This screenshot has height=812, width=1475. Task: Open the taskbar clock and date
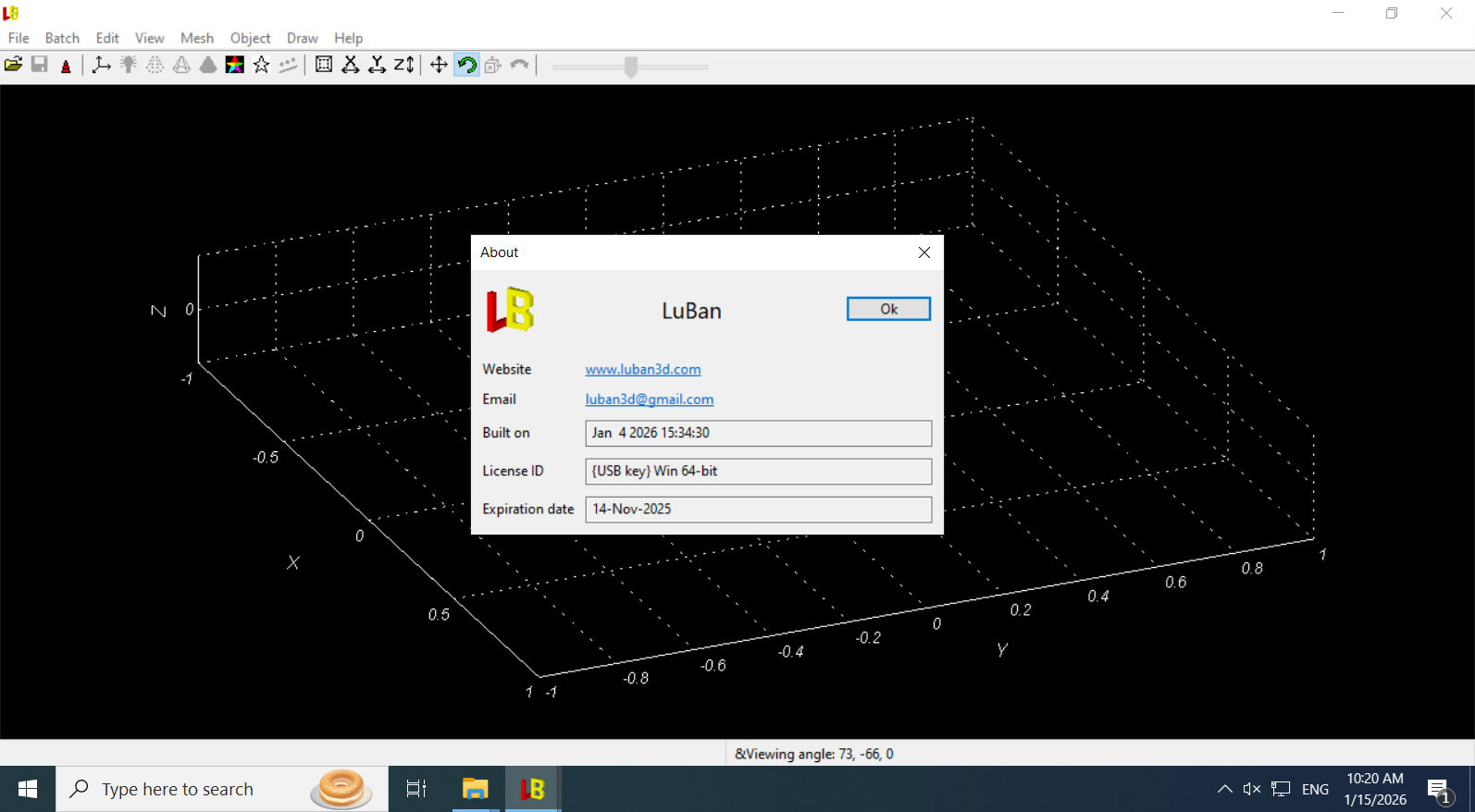click(1375, 789)
